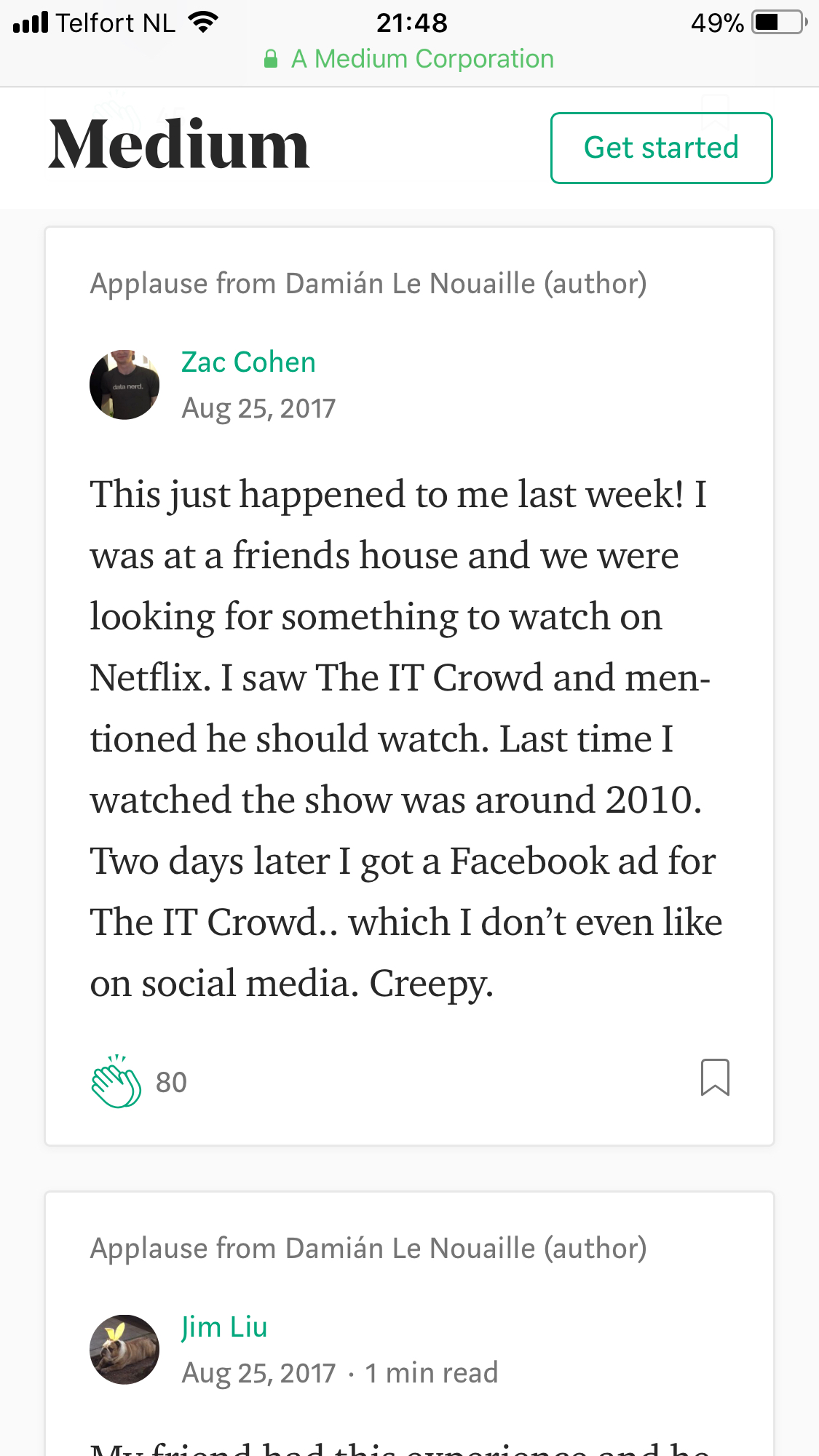Image resolution: width=819 pixels, height=1456 pixels.
Task: Tap the cellular signal bars icon
Action: pos(31,23)
